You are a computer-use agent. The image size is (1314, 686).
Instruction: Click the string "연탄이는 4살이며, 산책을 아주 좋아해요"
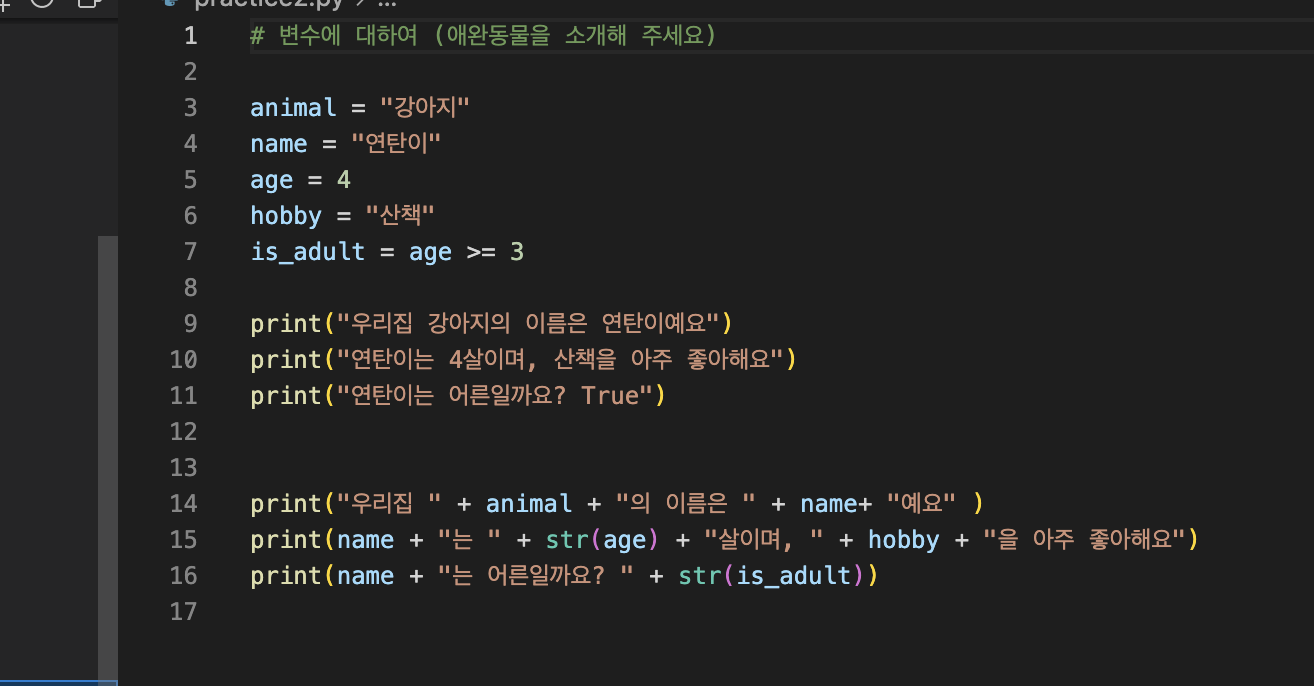point(560,360)
